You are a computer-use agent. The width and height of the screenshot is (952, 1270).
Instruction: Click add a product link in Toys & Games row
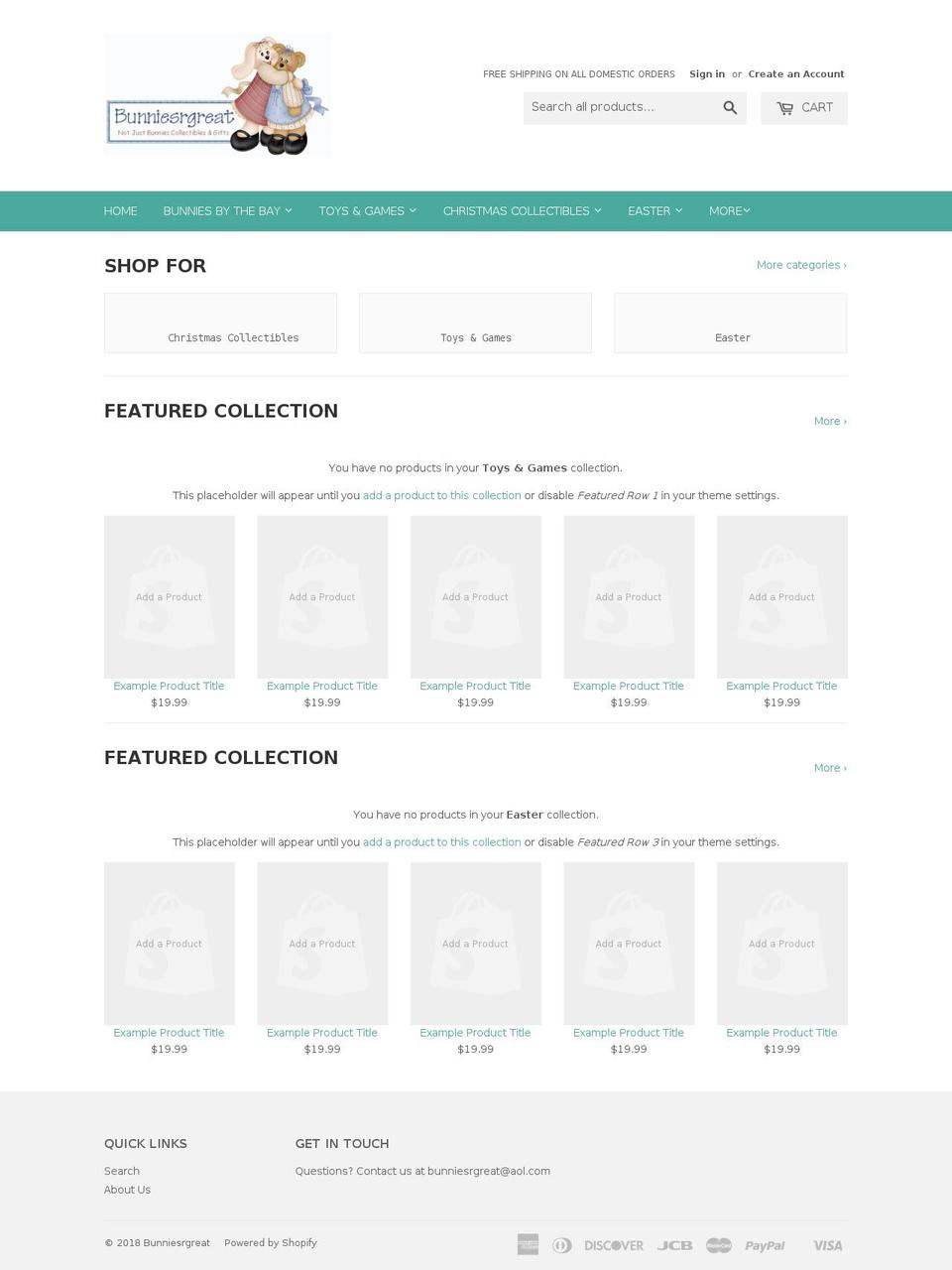tap(441, 495)
